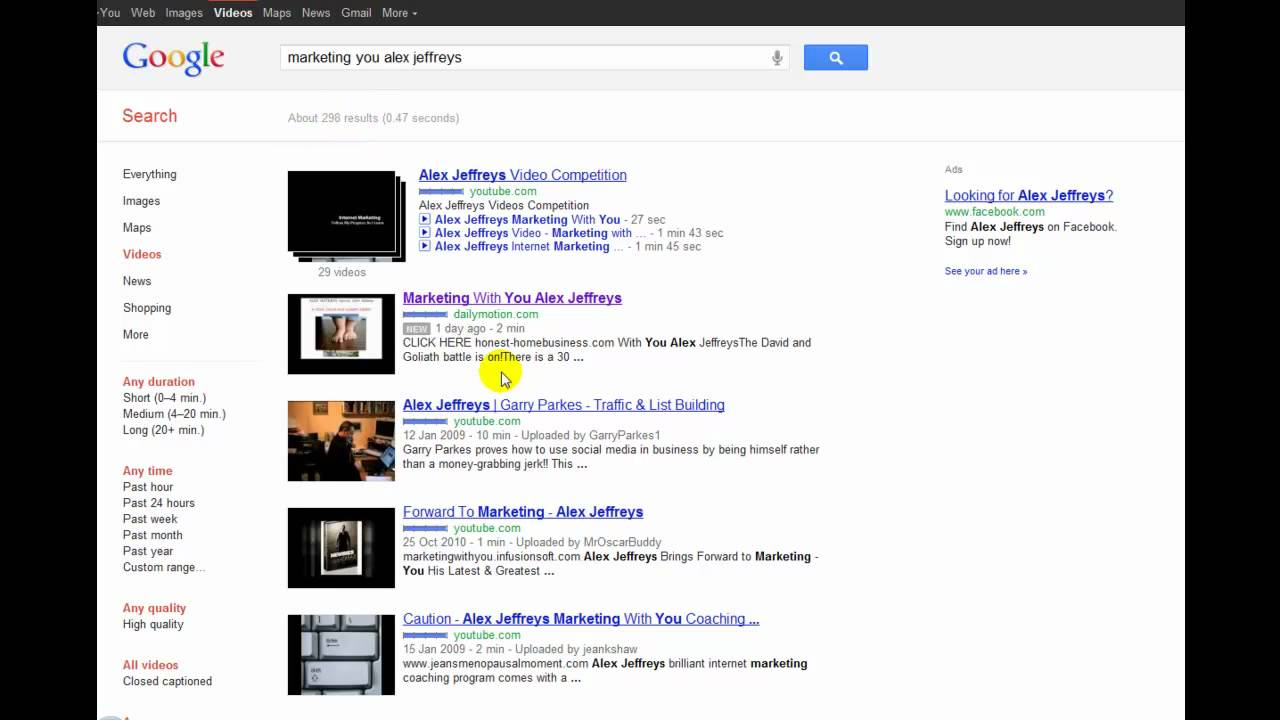Filter results to Past 24 hours
Viewport: 1280px width, 720px height.
pyautogui.click(x=159, y=503)
